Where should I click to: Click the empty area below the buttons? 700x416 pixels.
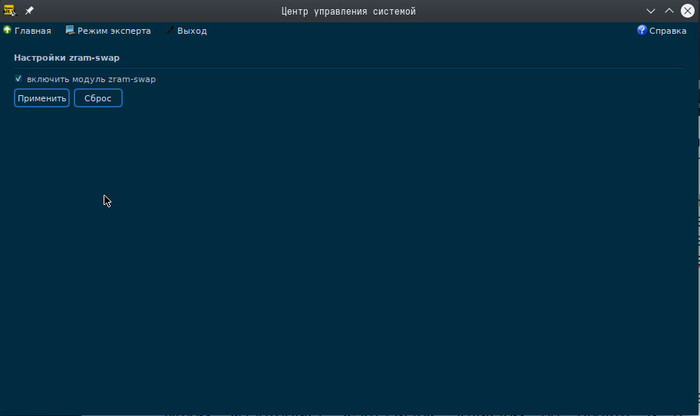pos(350,260)
